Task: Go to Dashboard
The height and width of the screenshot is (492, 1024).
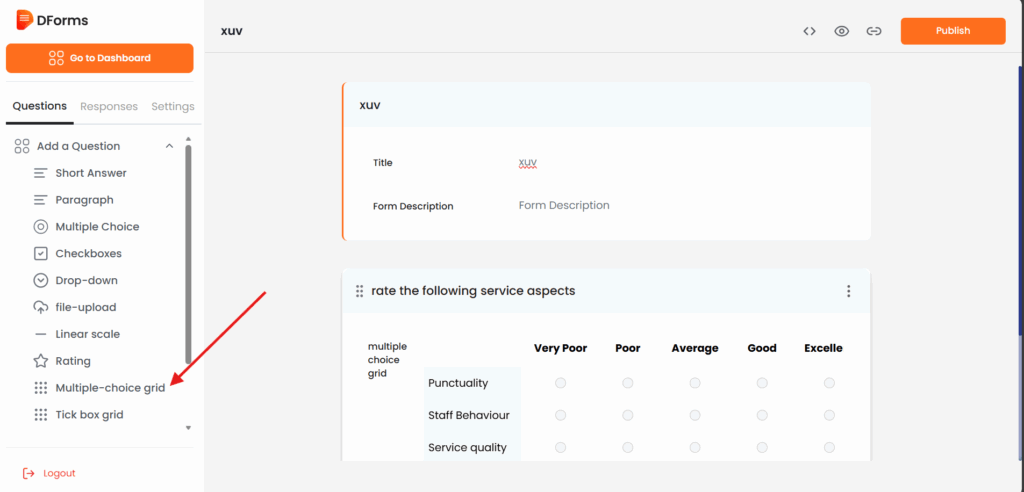Action: pos(100,58)
